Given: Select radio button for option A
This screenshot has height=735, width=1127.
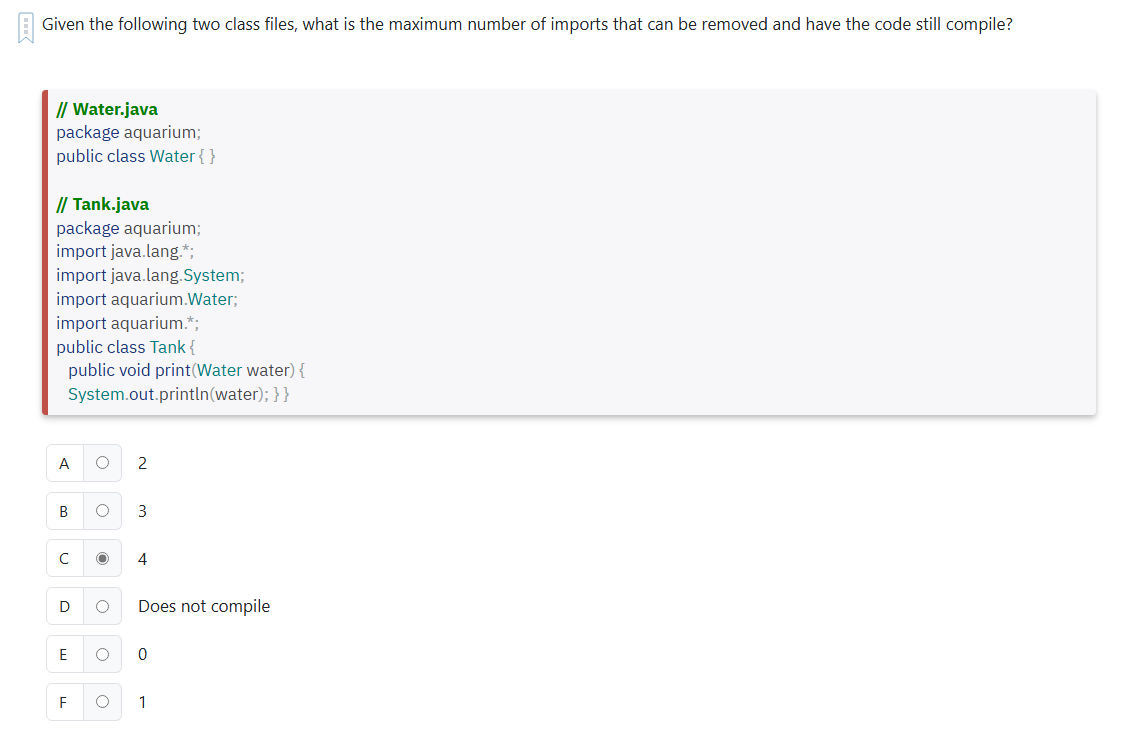Looking at the screenshot, I should coord(101,463).
